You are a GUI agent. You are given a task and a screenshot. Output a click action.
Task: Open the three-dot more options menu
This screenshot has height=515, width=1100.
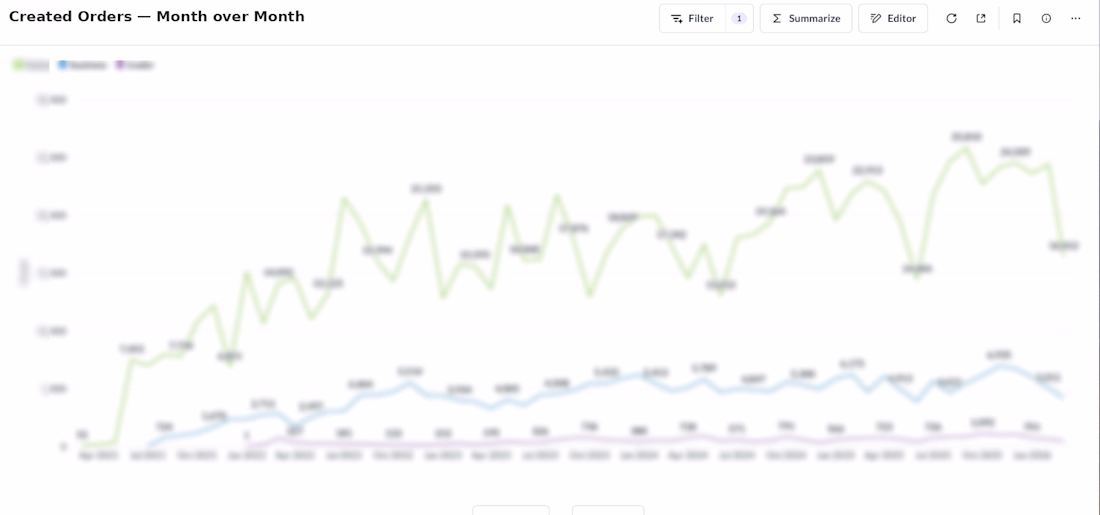(1076, 18)
